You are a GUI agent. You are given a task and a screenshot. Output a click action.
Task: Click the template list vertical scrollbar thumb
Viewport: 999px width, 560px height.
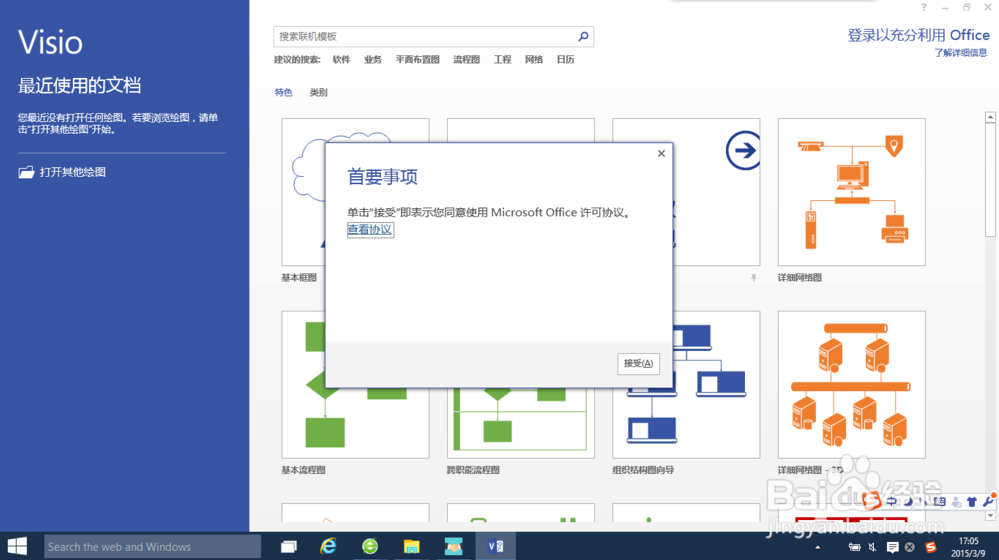pyautogui.click(x=990, y=180)
